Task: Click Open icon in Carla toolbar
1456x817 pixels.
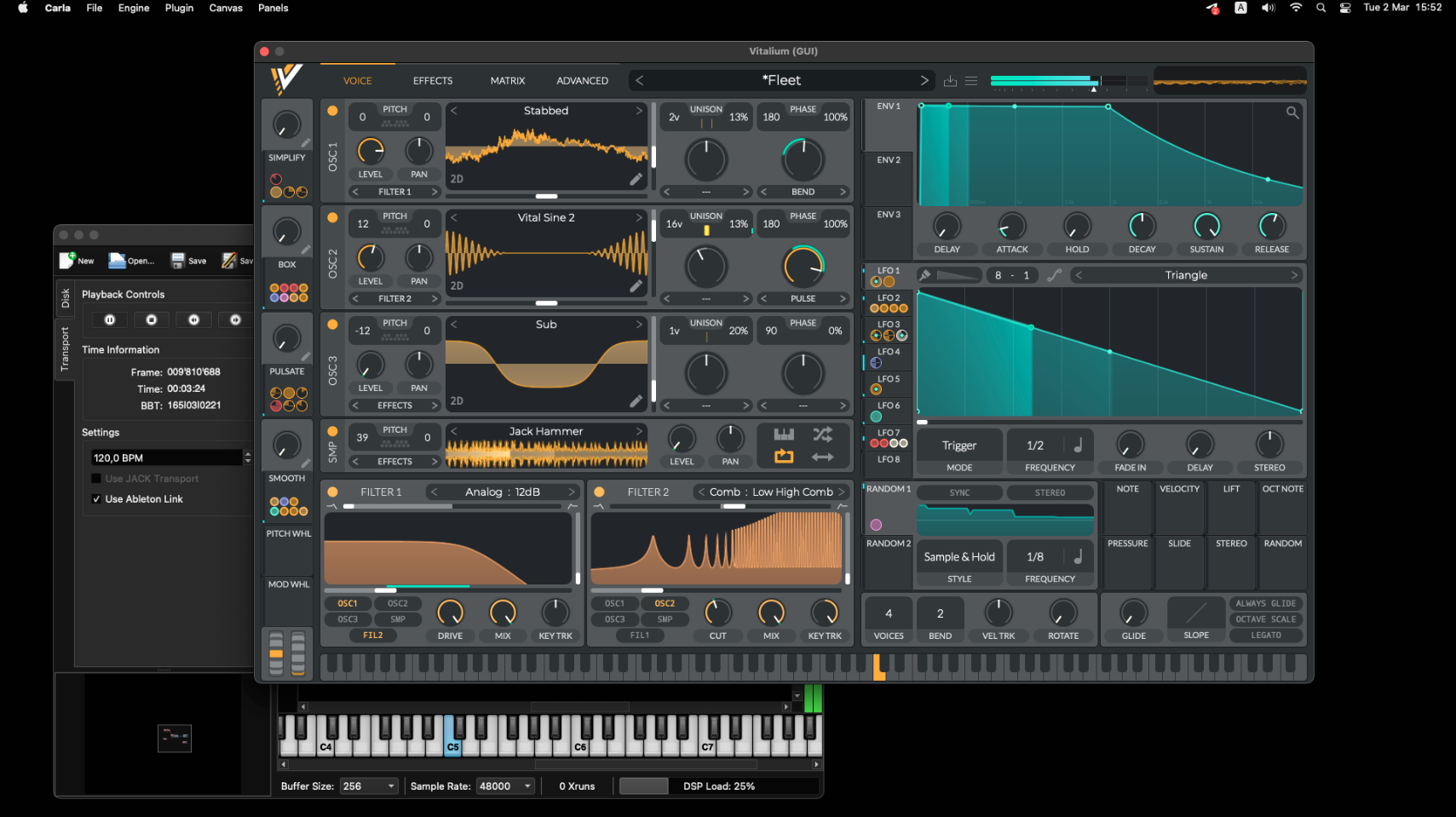Action: pos(117,260)
